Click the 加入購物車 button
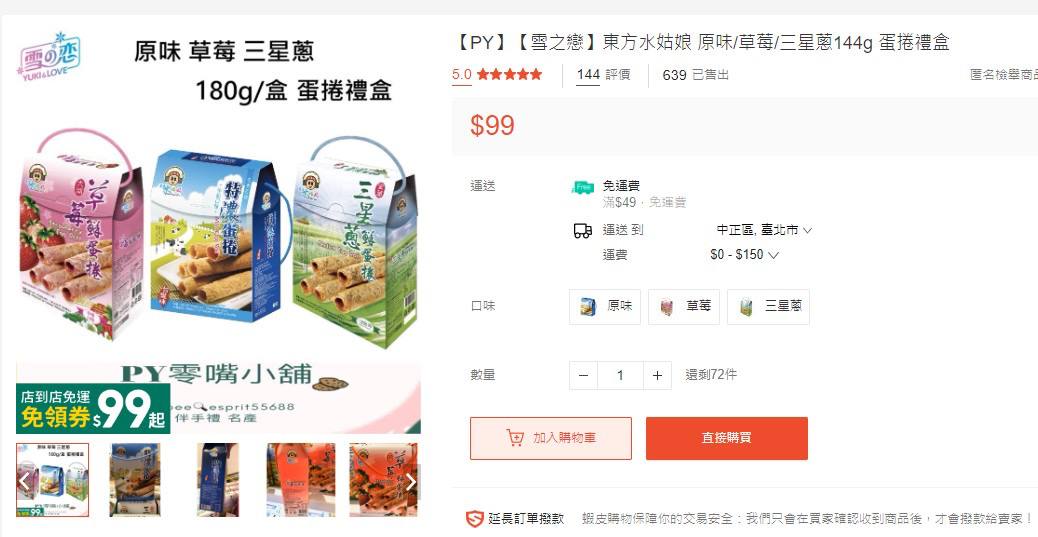 551,438
